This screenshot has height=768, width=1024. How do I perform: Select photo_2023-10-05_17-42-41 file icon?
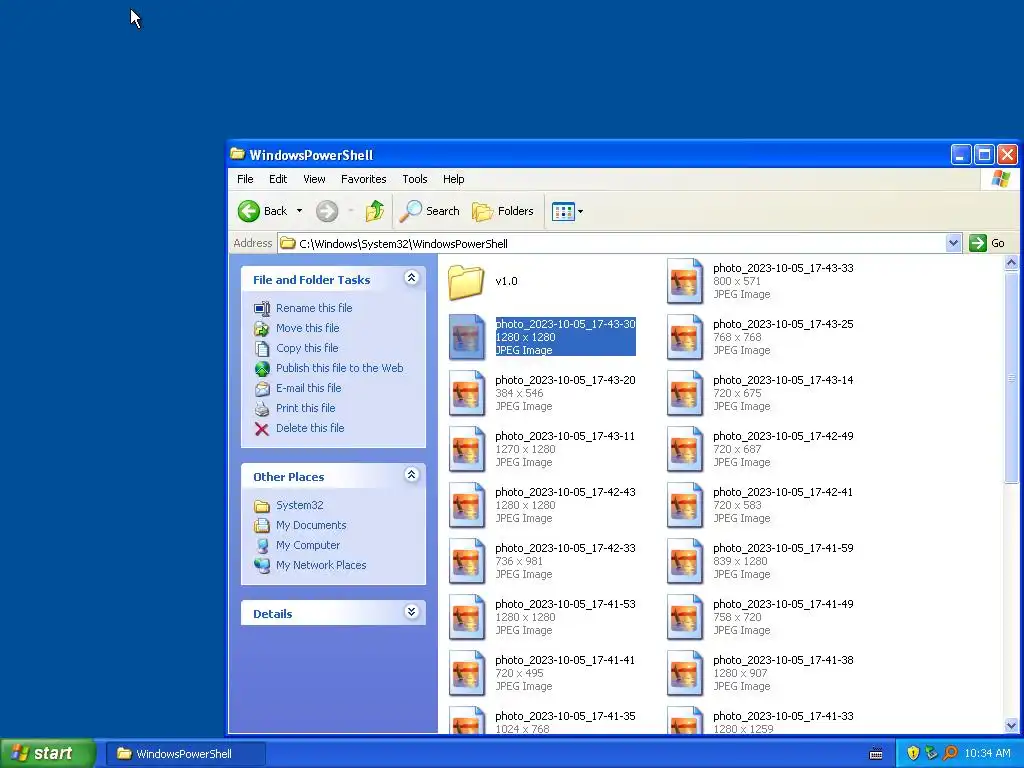click(684, 505)
